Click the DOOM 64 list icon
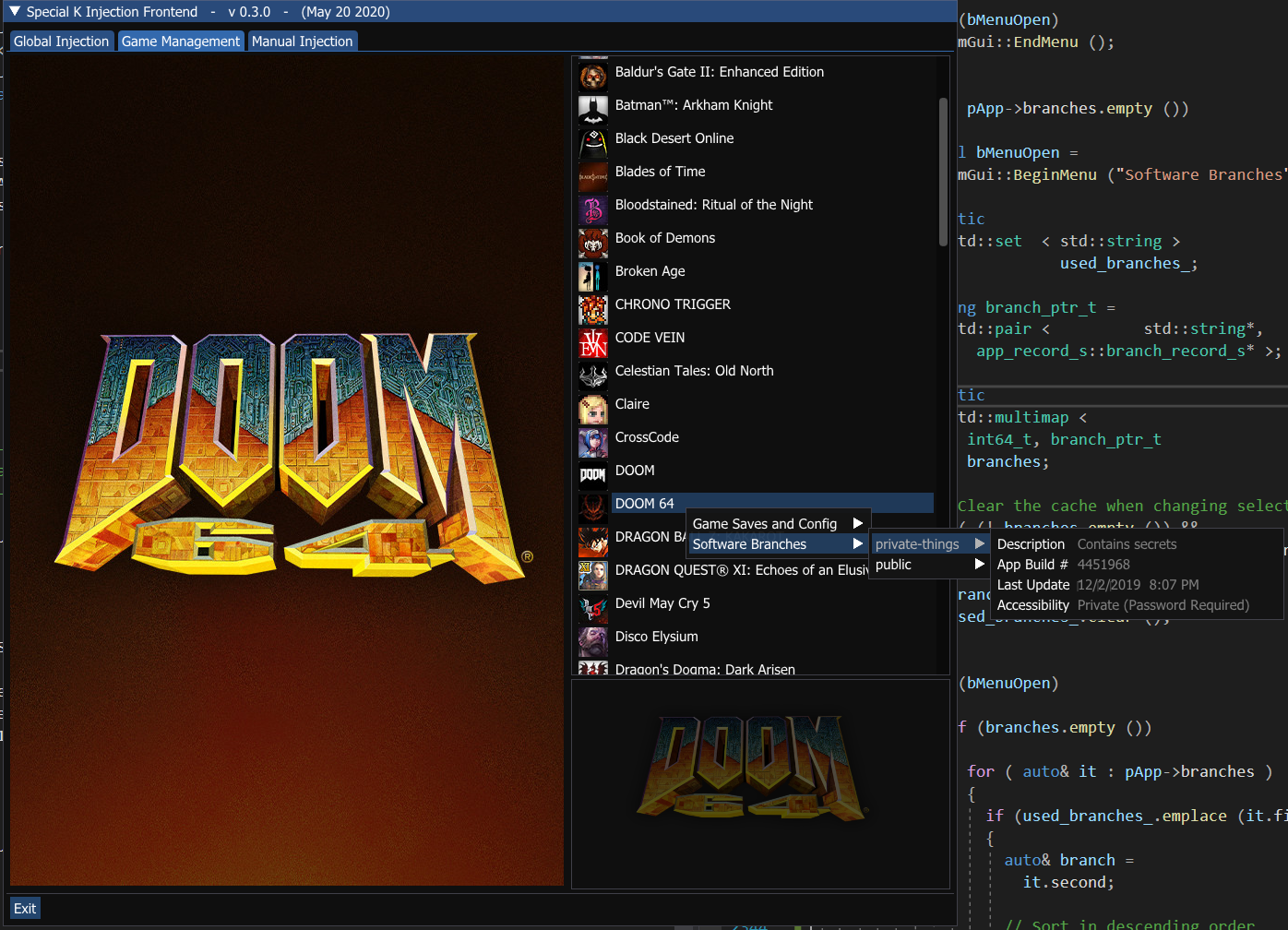This screenshot has height=930, width=1288. pos(592,509)
